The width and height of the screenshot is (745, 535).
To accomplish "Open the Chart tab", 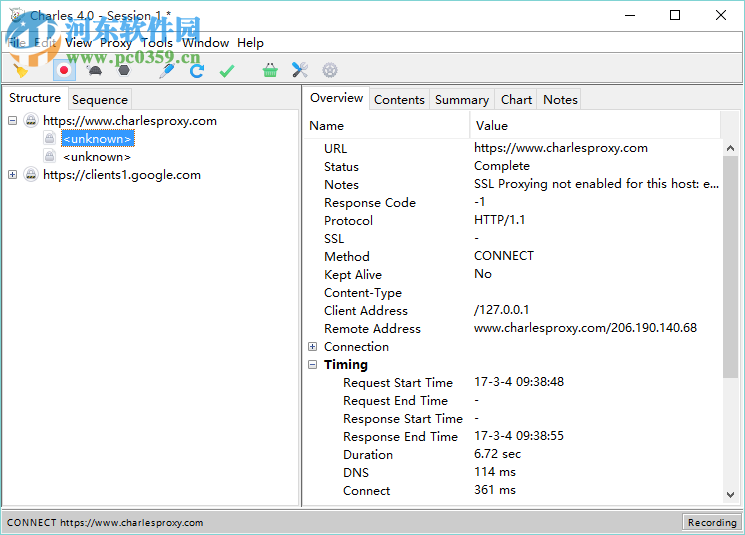I will [516, 100].
